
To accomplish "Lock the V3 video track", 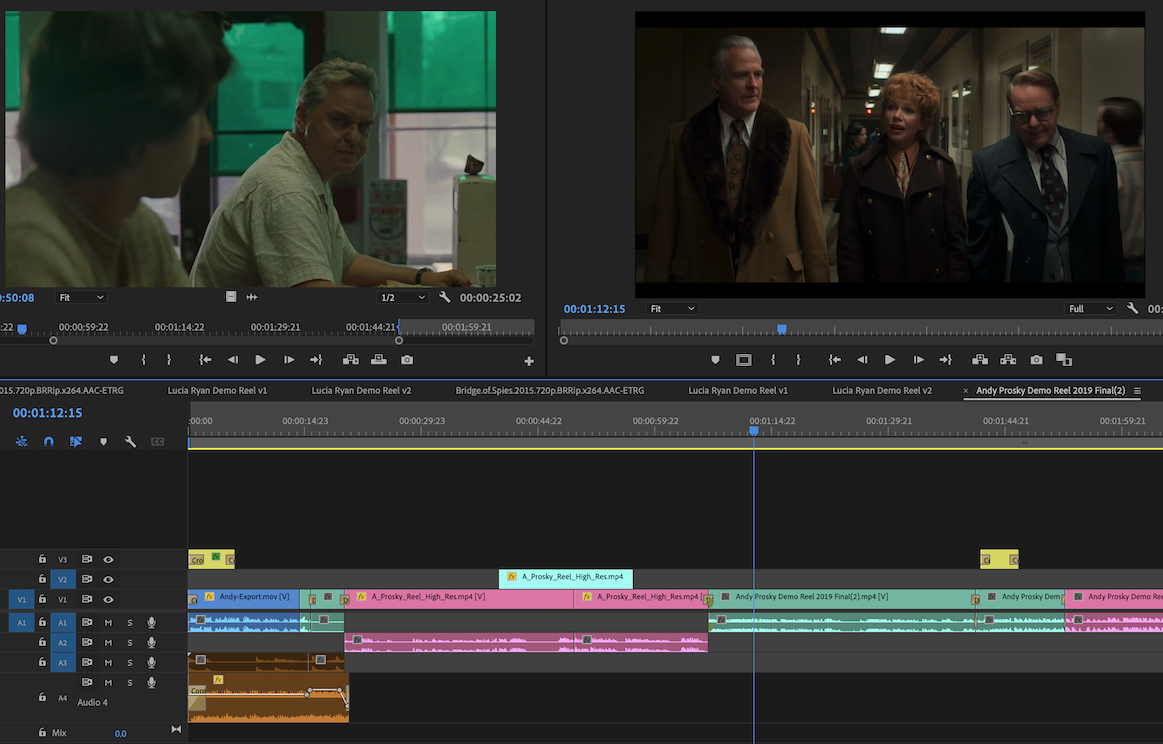I will click(42, 559).
